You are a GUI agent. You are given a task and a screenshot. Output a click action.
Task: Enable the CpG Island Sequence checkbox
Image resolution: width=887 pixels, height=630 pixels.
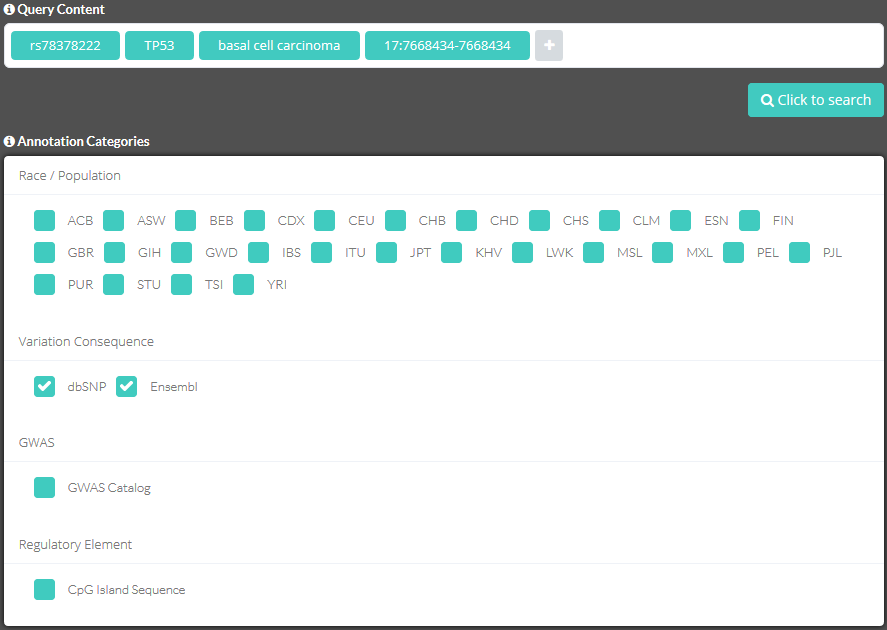[44, 589]
